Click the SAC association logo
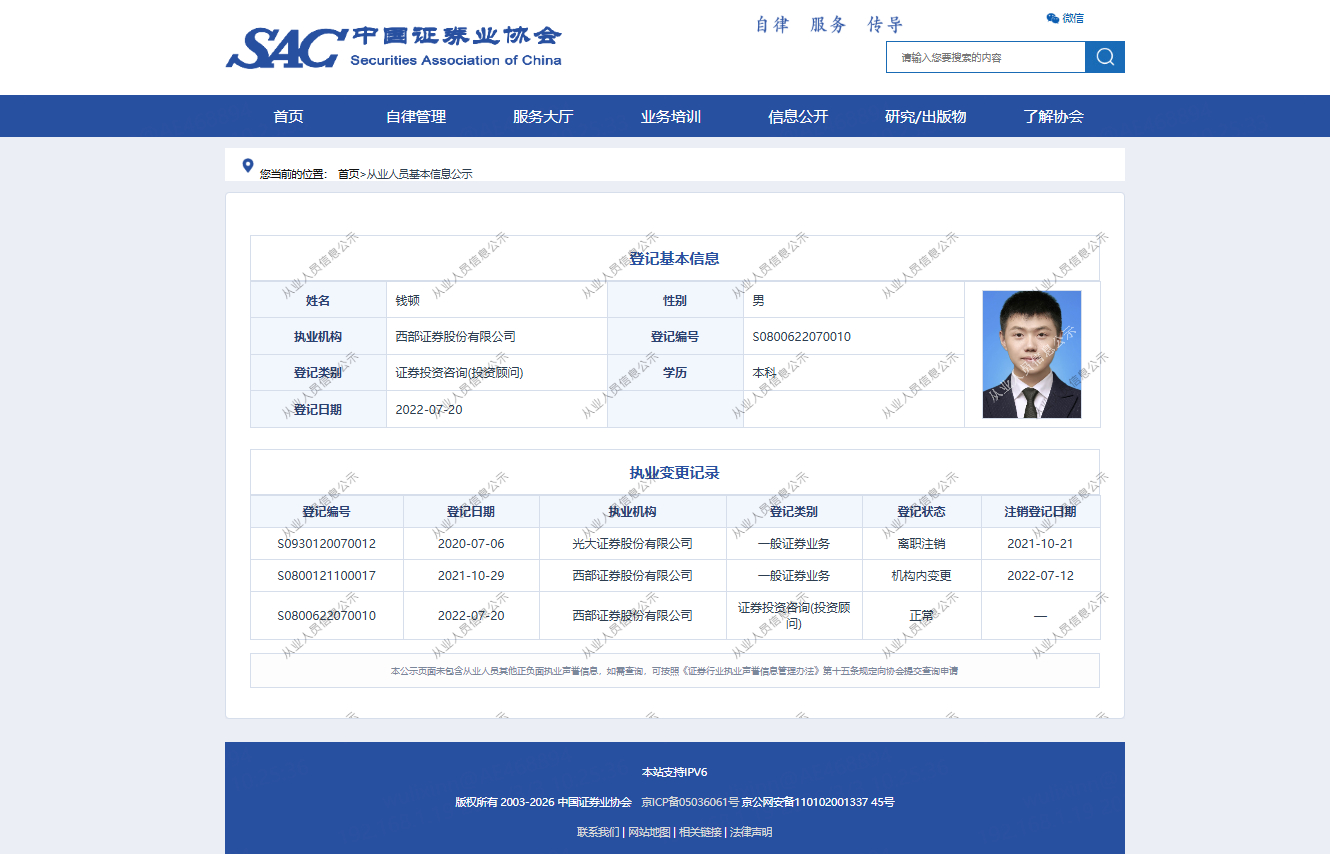This screenshot has height=867, width=1330. pos(393,47)
